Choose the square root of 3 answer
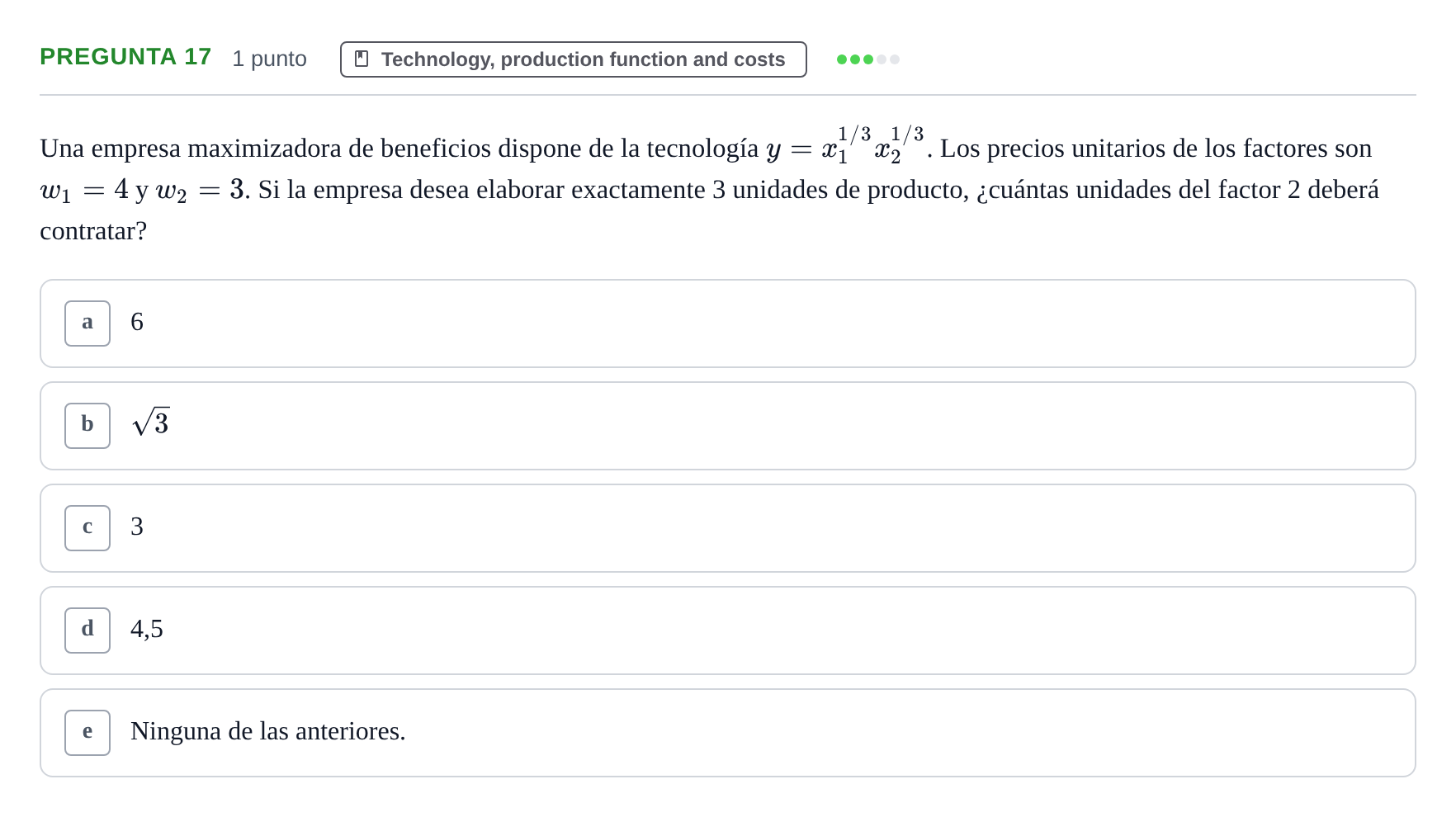The height and width of the screenshot is (817, 1456). (x=728, y=426)
